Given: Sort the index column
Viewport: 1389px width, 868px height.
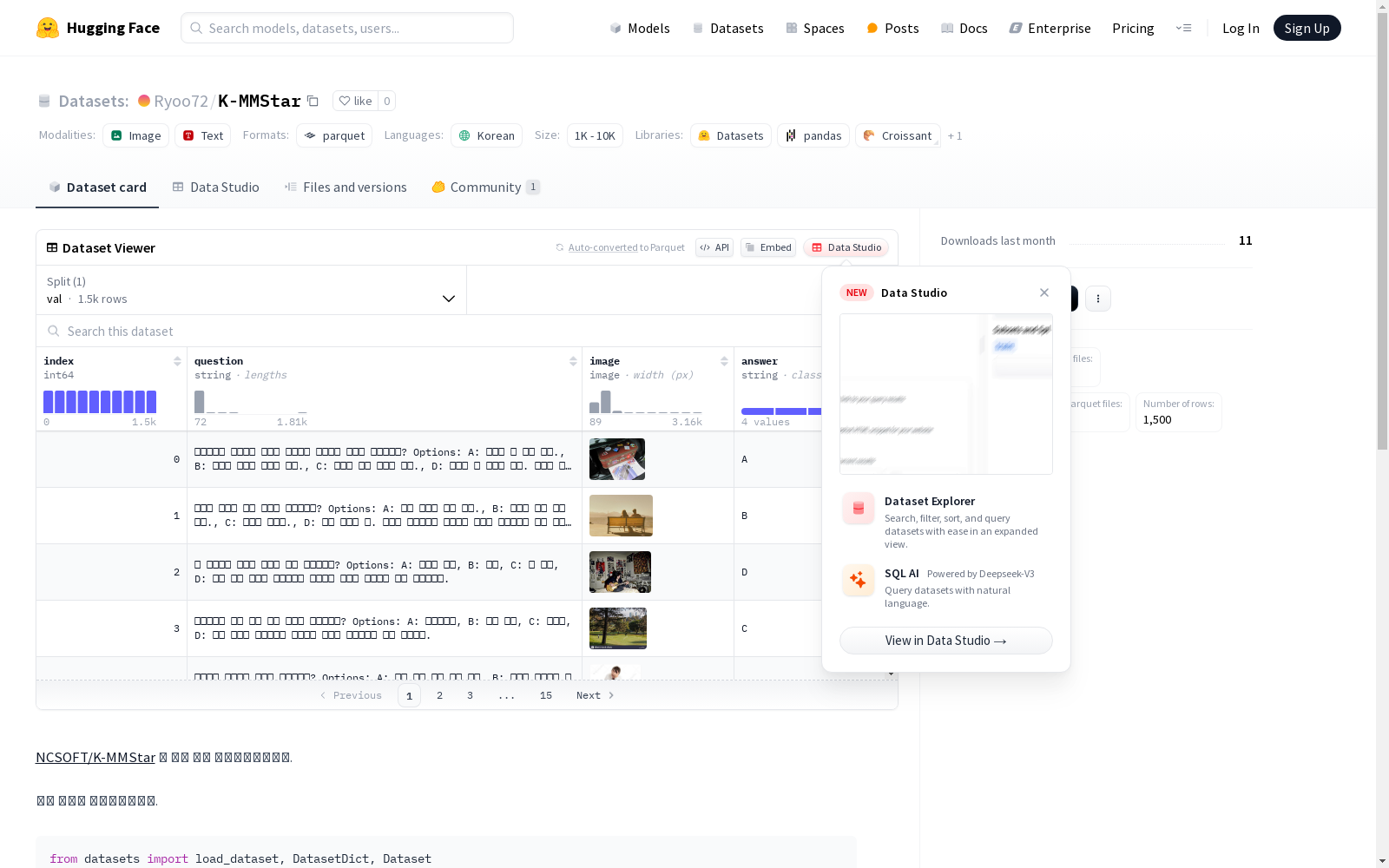Looking at the screenshot, I should coord(177,361).
